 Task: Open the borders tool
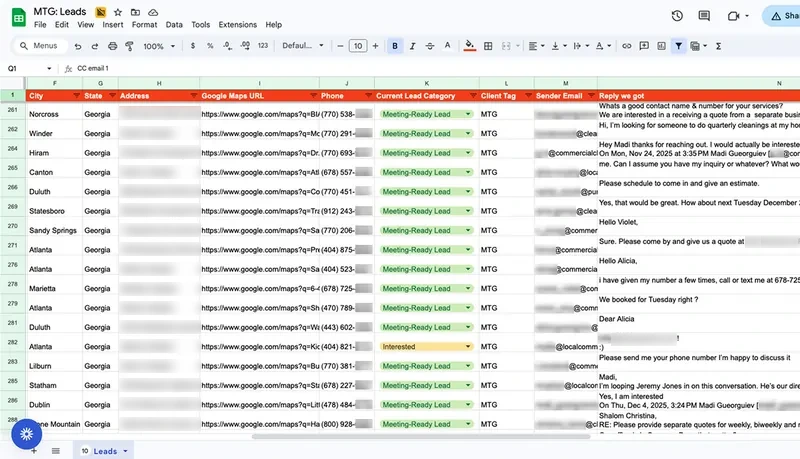(x=488, y=46)
